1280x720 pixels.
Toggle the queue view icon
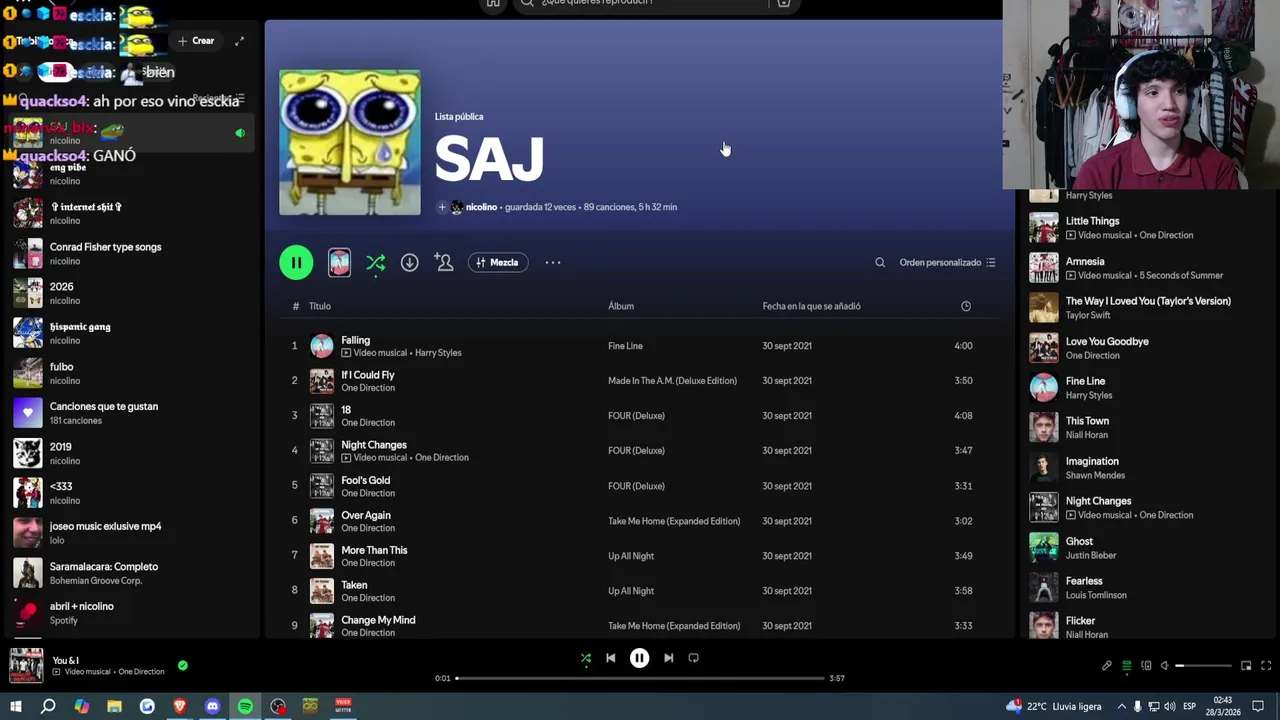click(1126, 666)
